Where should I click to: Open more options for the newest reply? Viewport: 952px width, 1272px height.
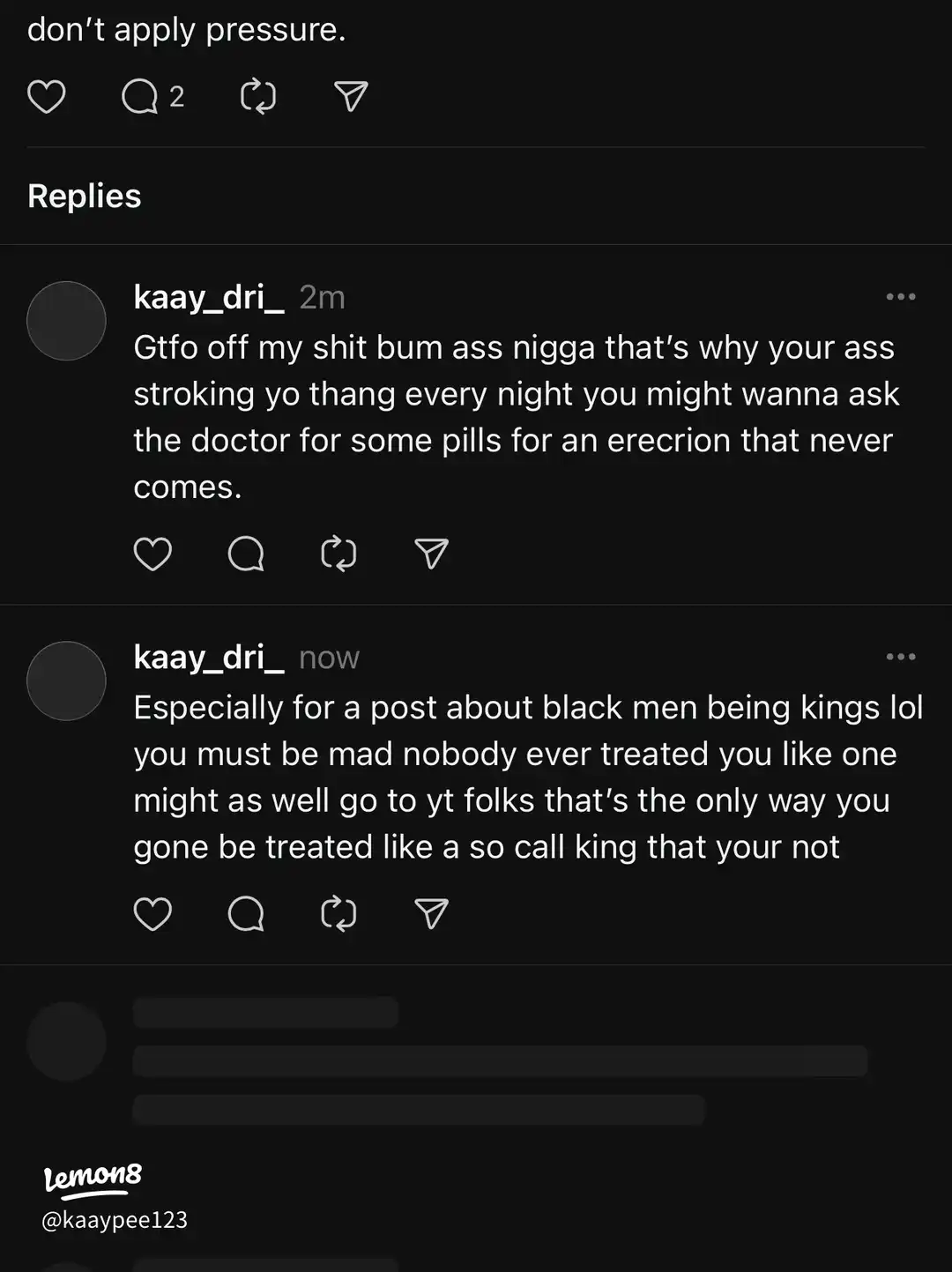pyautogui.click(x=900, y=657)
